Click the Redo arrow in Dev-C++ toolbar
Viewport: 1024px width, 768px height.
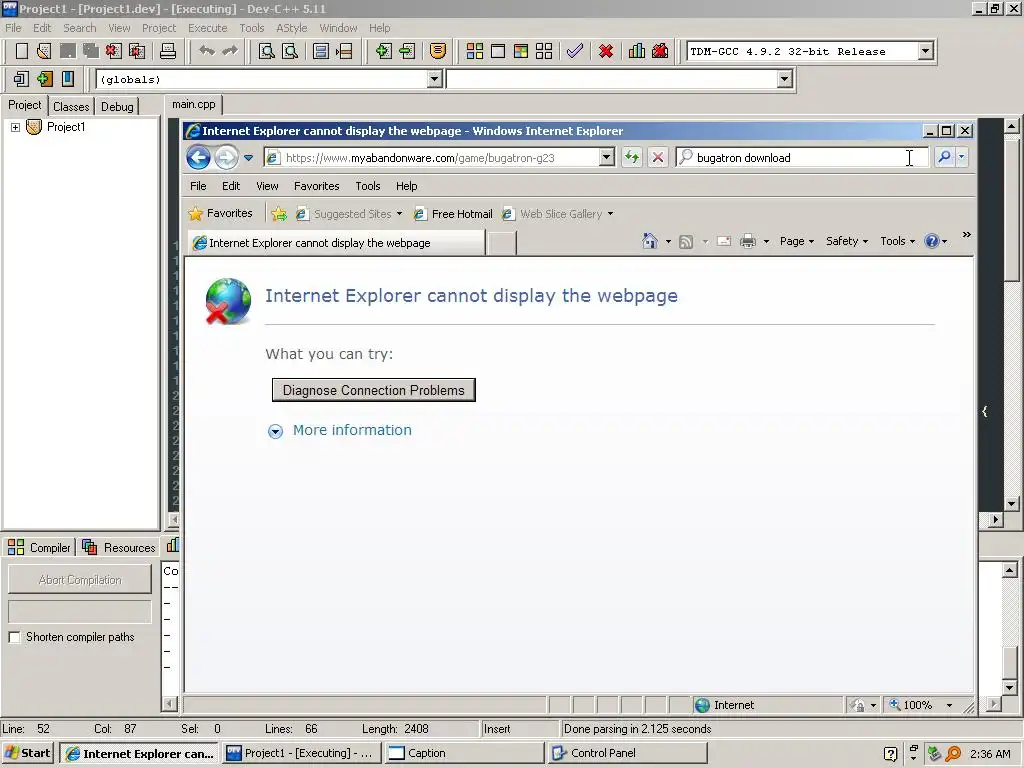click(230, 51)
